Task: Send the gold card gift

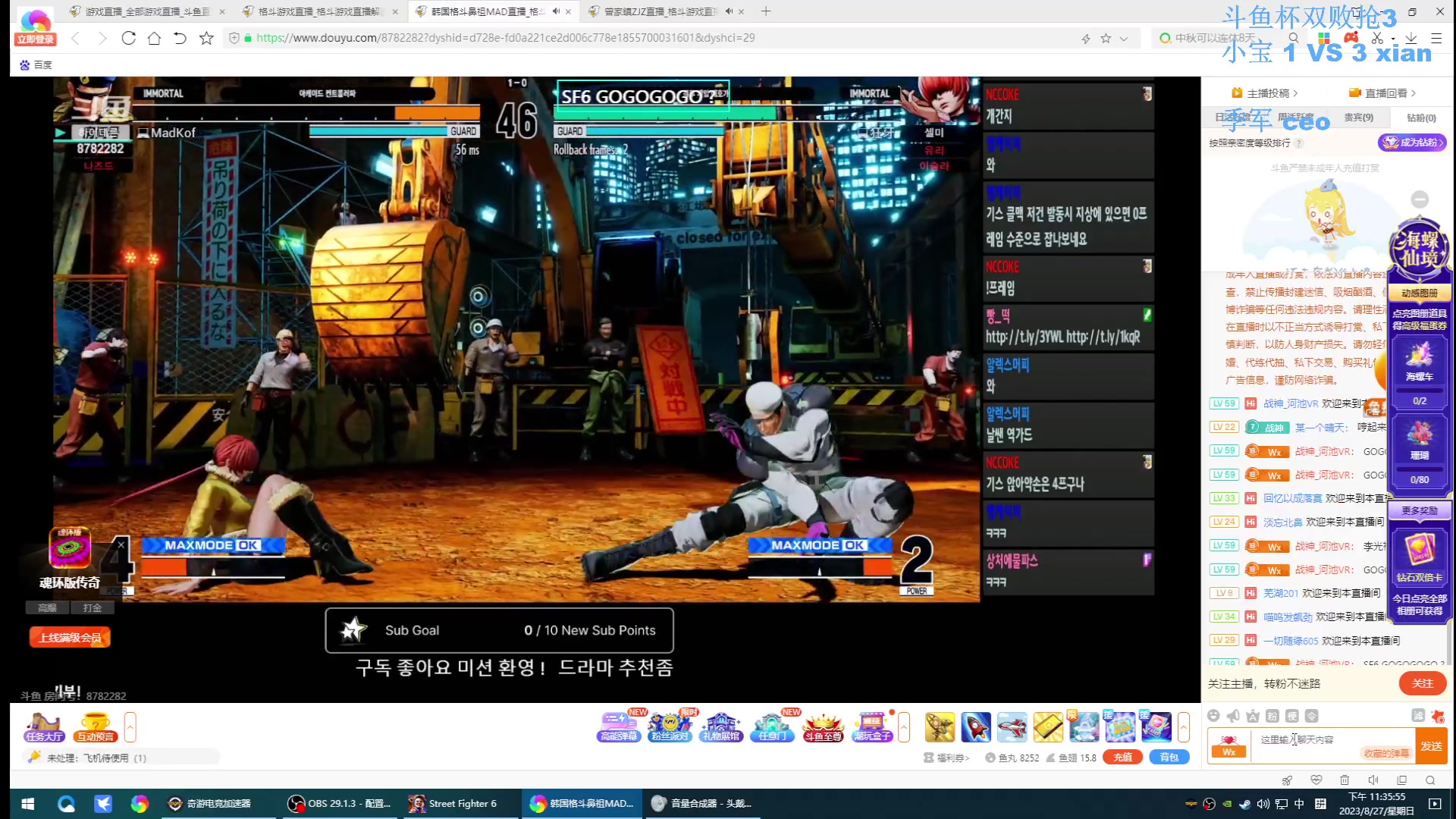Action: 1049,727
